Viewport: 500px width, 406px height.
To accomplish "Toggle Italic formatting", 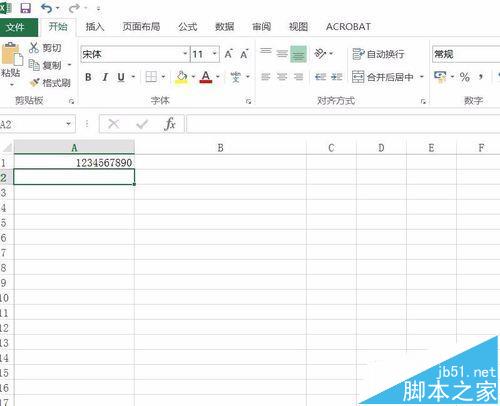I will pos(105,77).
